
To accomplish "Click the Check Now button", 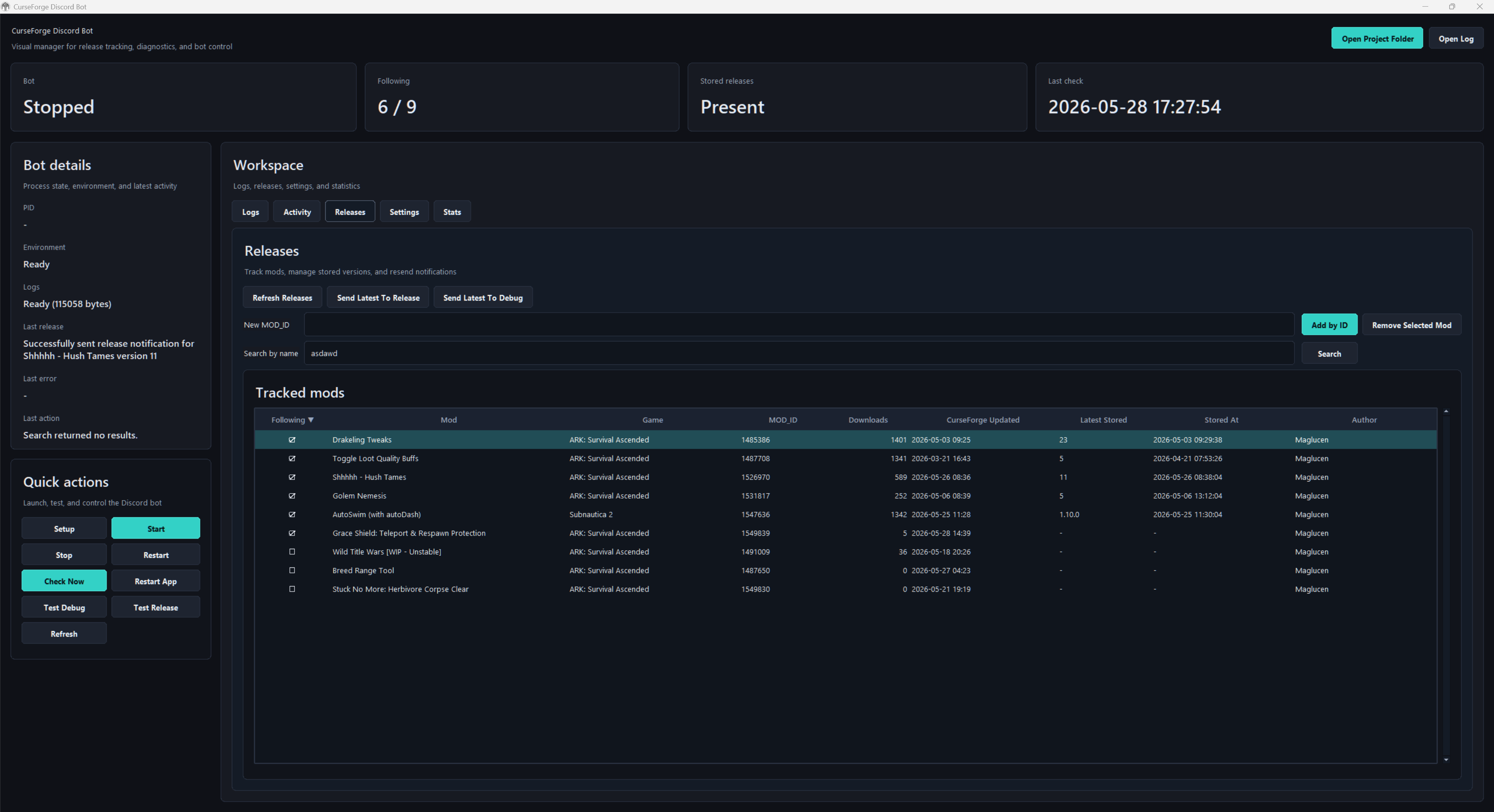I will click(64, 581).
